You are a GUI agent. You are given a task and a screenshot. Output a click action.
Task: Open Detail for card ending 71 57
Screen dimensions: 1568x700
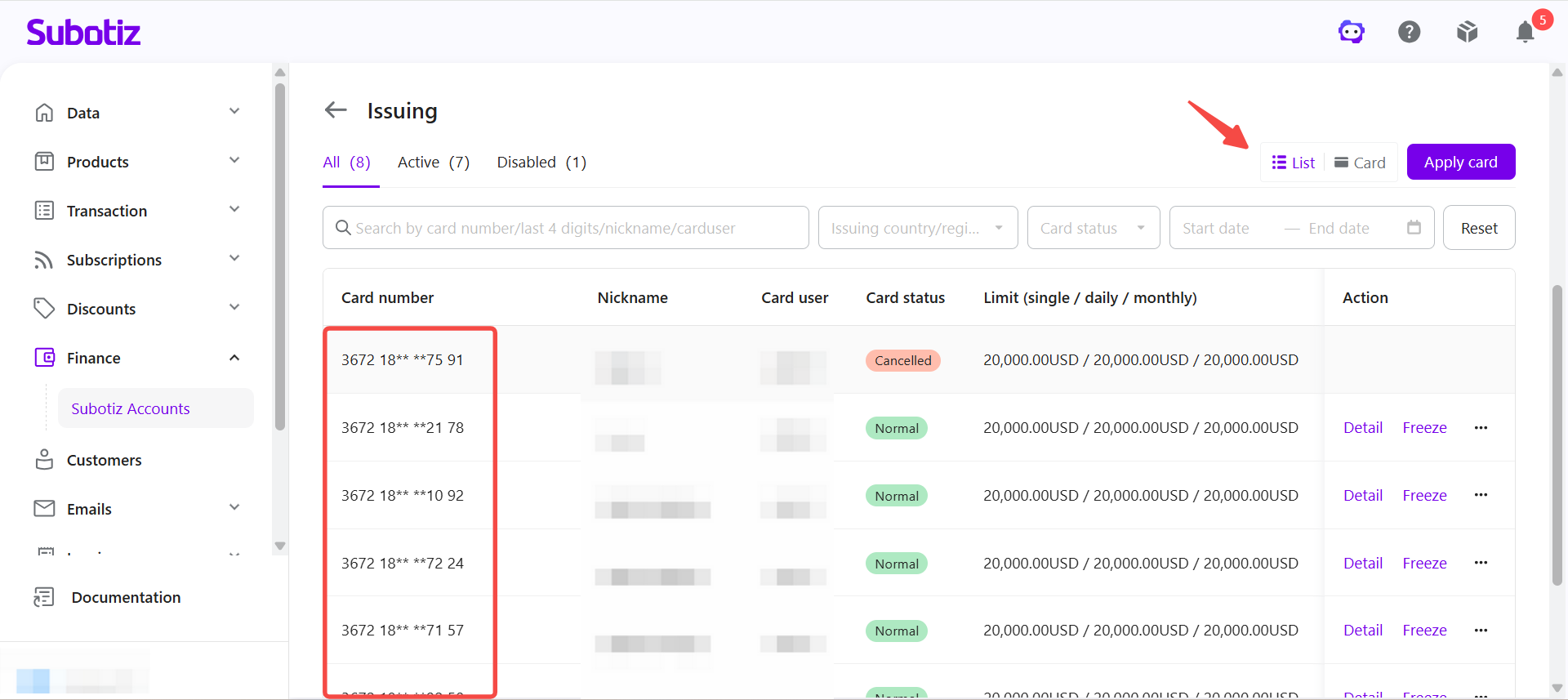coord(1363,630)
